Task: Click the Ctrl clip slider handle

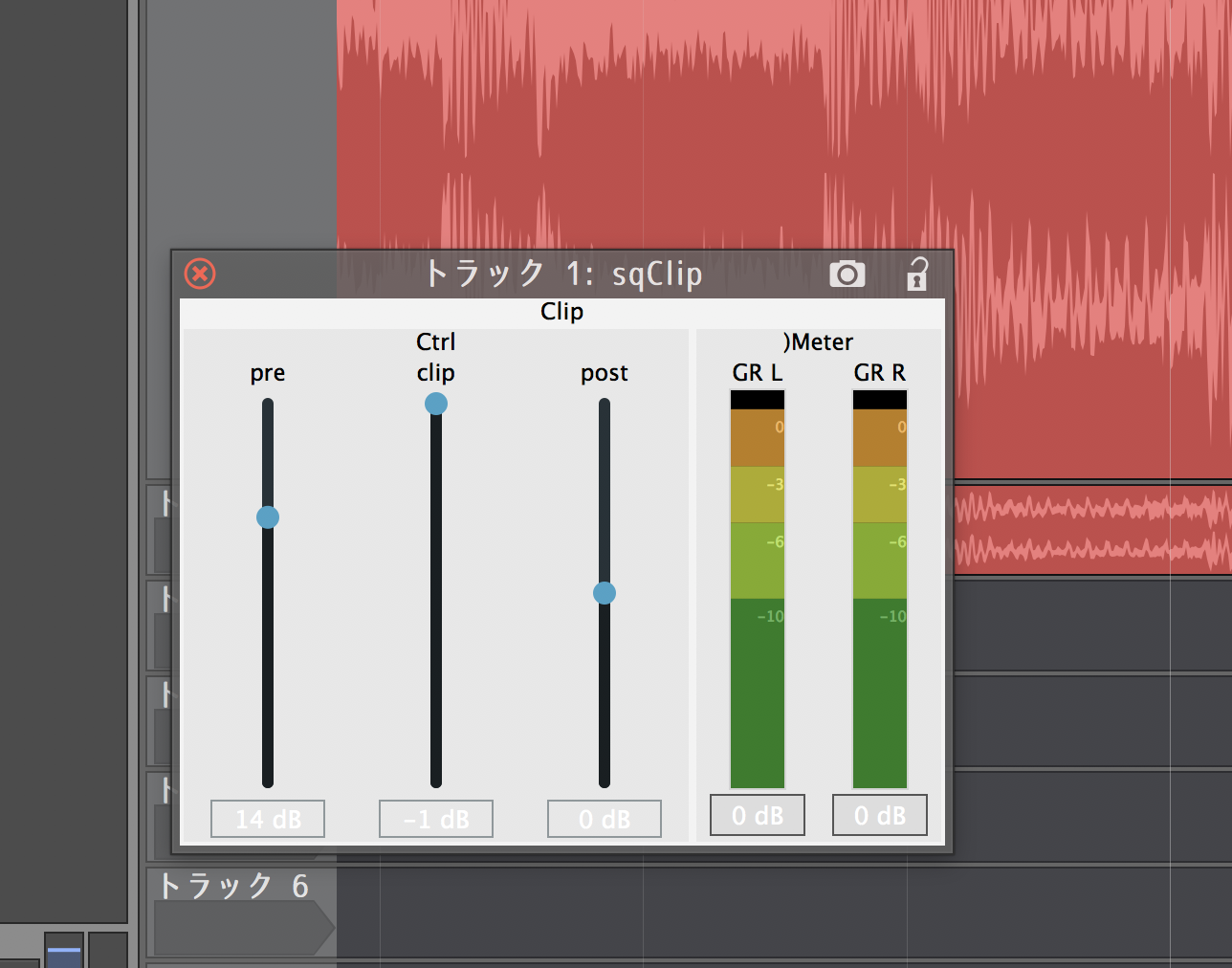Action: coord(436,404)
